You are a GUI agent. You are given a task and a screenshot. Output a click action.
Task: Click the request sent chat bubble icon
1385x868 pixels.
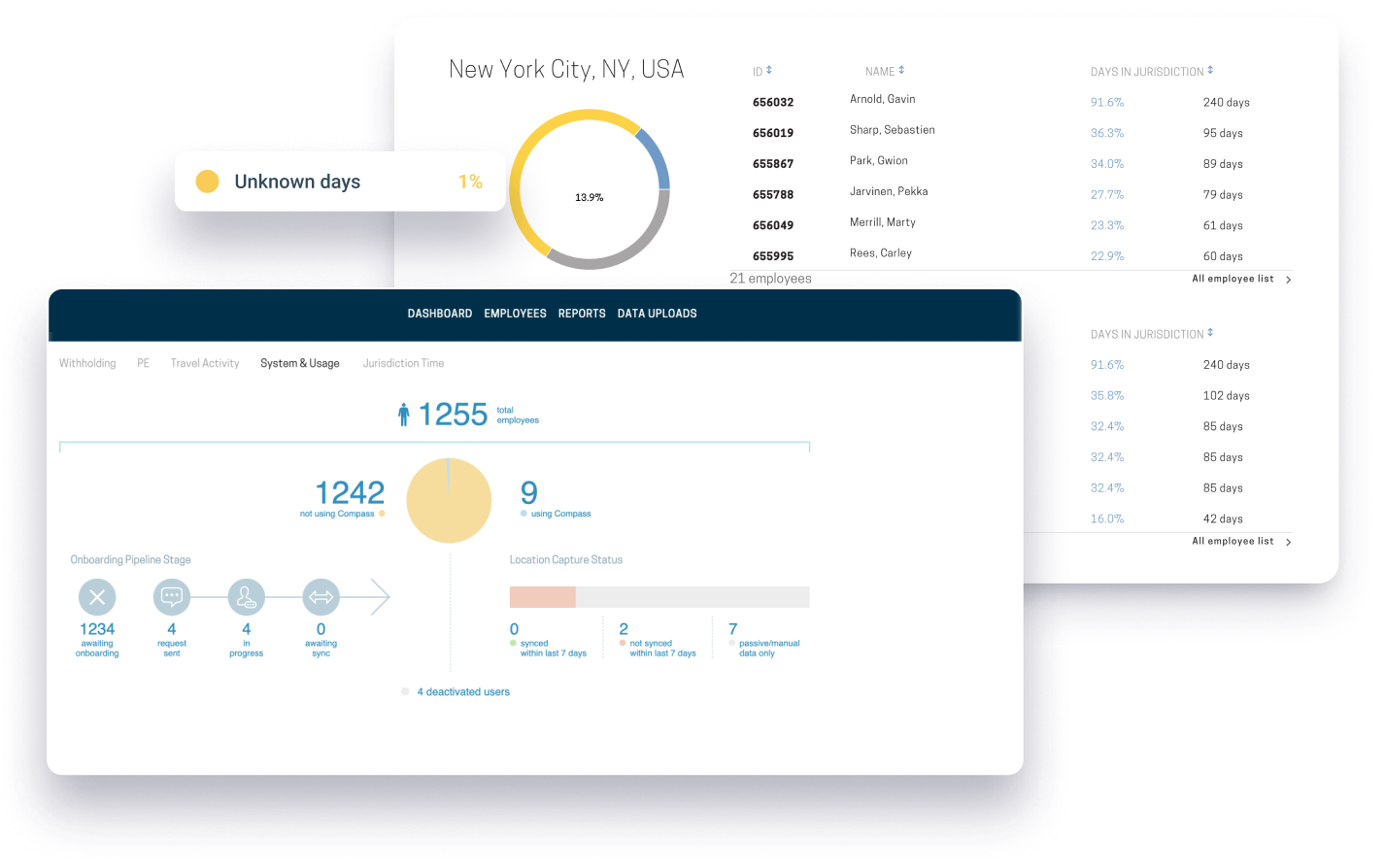171,596
